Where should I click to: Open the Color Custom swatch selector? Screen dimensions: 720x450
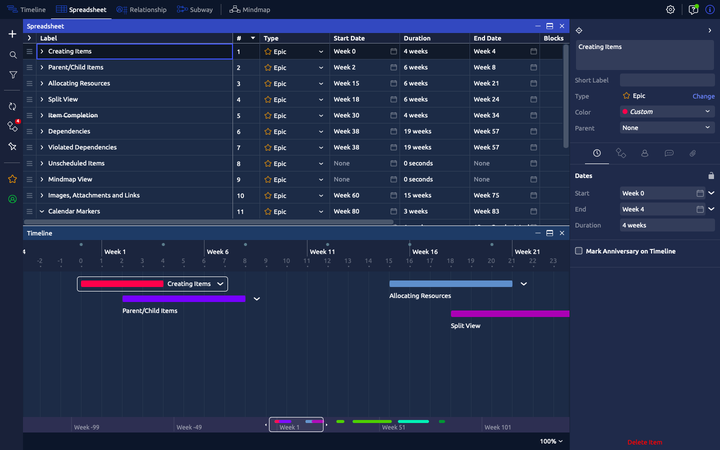666,112
